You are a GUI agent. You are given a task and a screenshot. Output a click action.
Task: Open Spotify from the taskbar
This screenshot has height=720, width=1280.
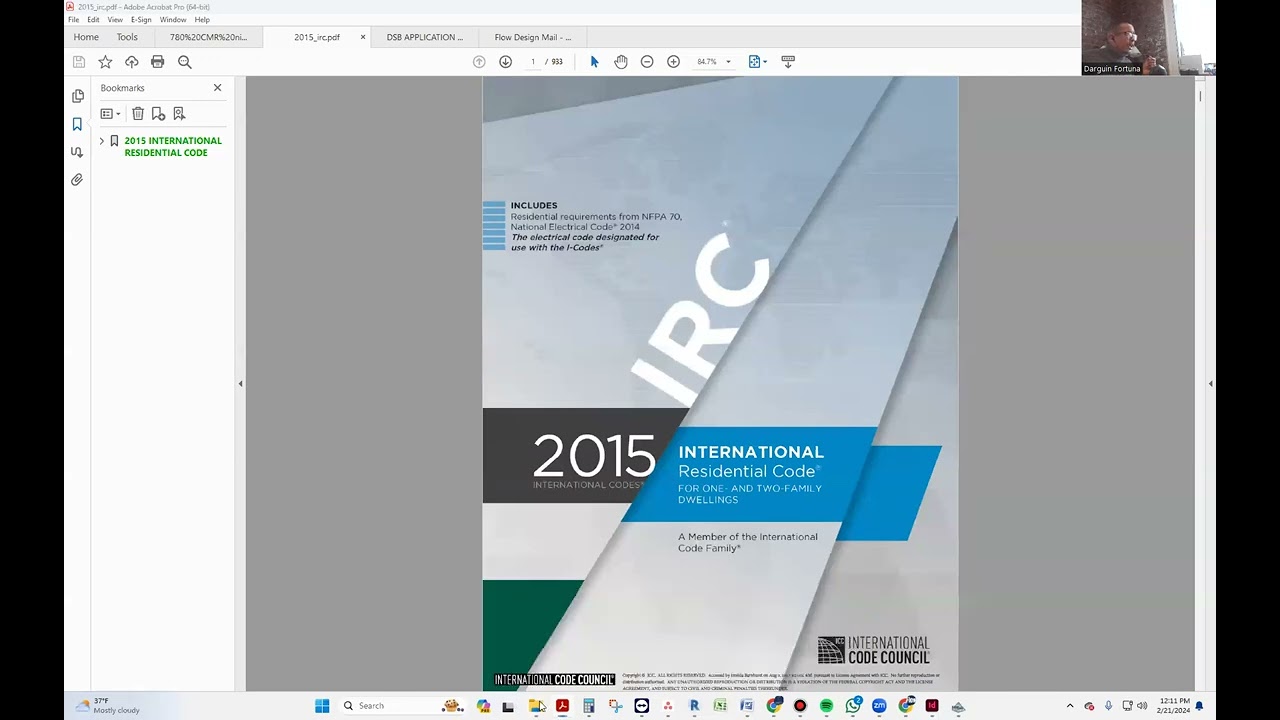[x=826, y=706]
